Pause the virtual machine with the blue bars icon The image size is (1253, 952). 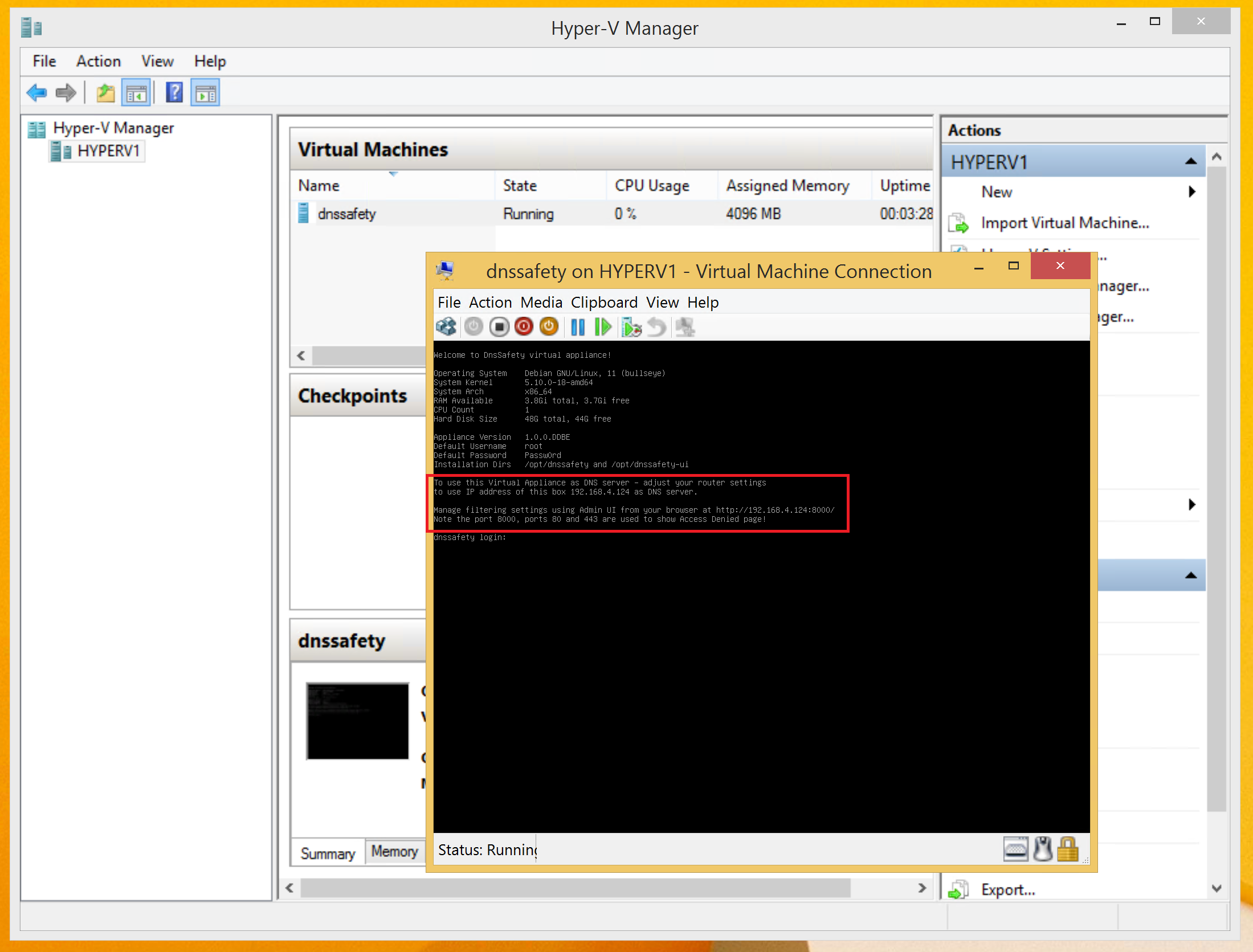pos(578,327)
